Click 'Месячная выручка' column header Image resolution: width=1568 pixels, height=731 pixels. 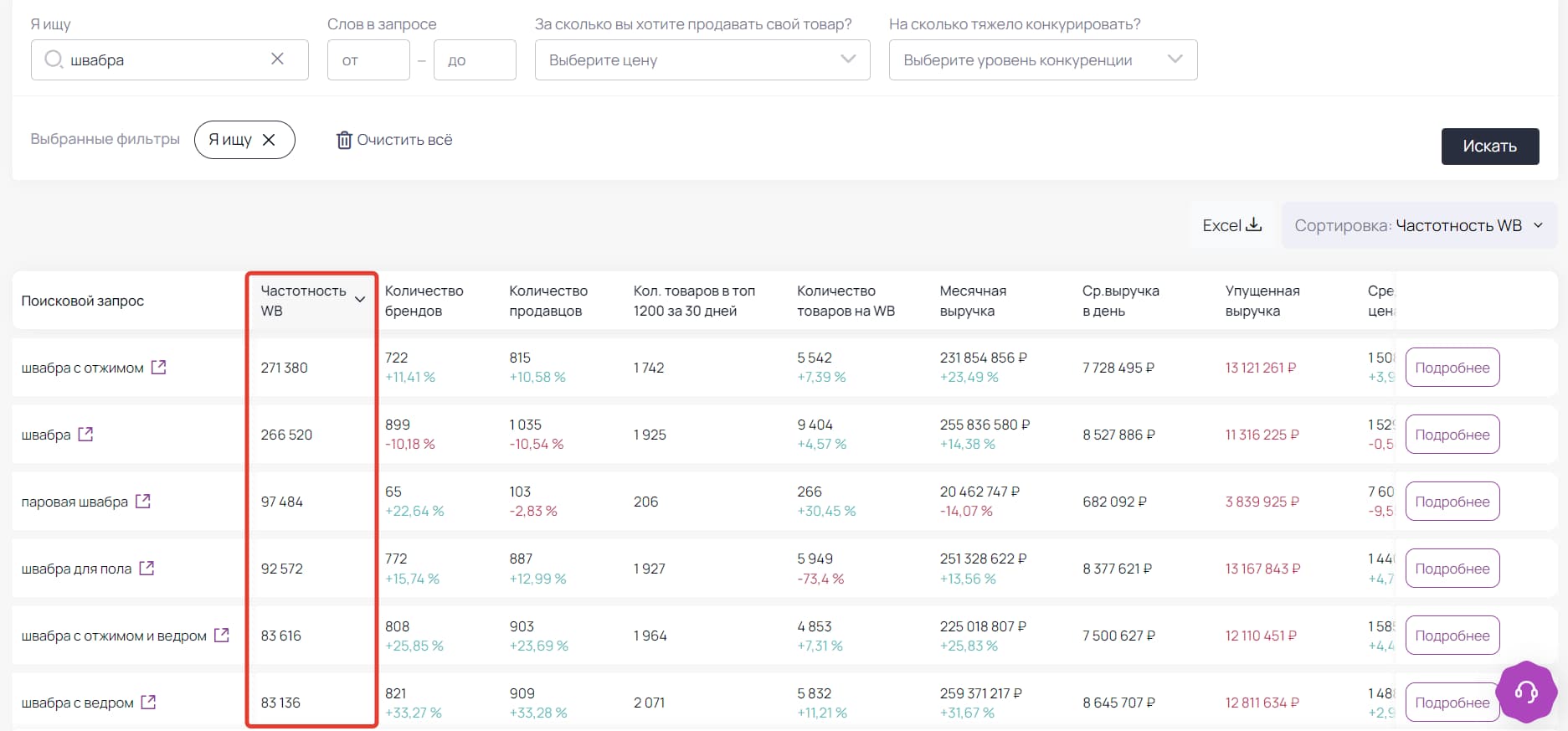973,301
